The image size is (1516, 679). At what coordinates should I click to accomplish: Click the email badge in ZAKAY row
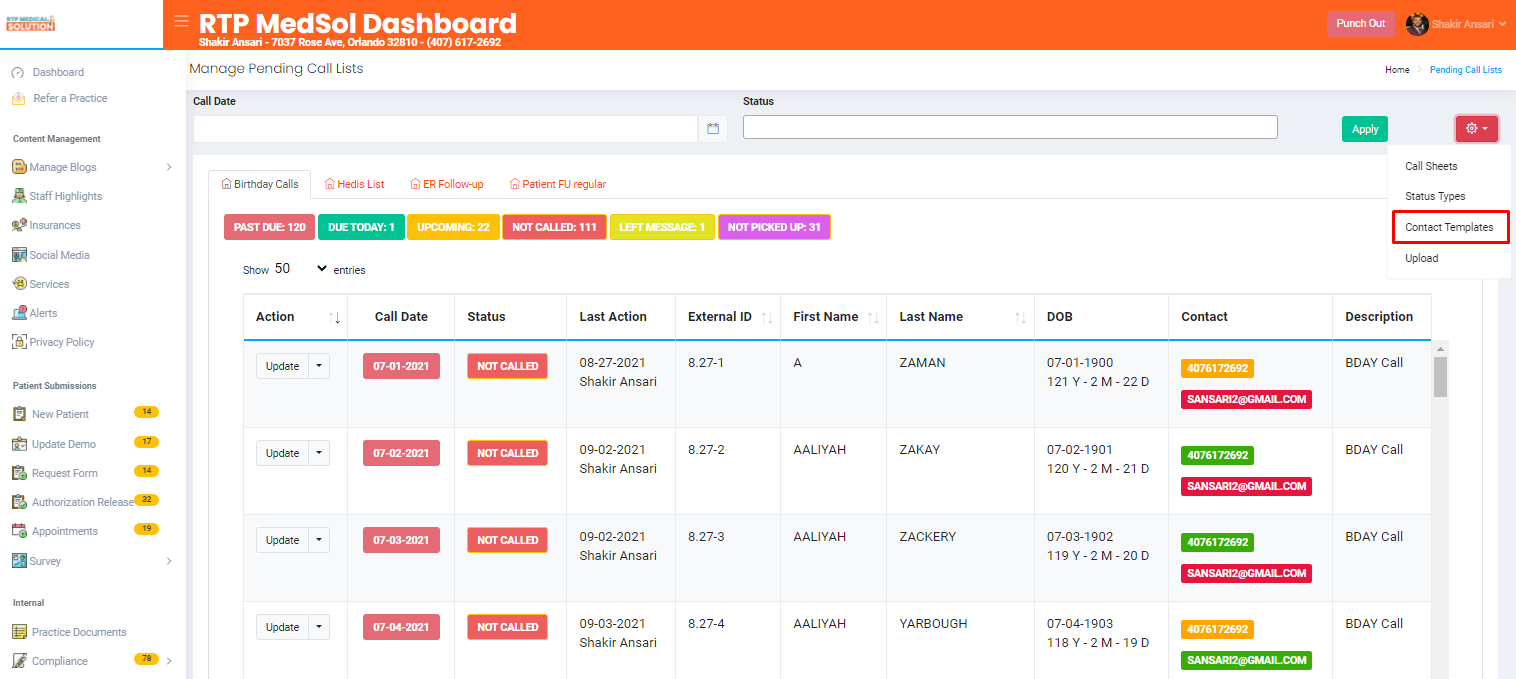[x=1246, y=486]
